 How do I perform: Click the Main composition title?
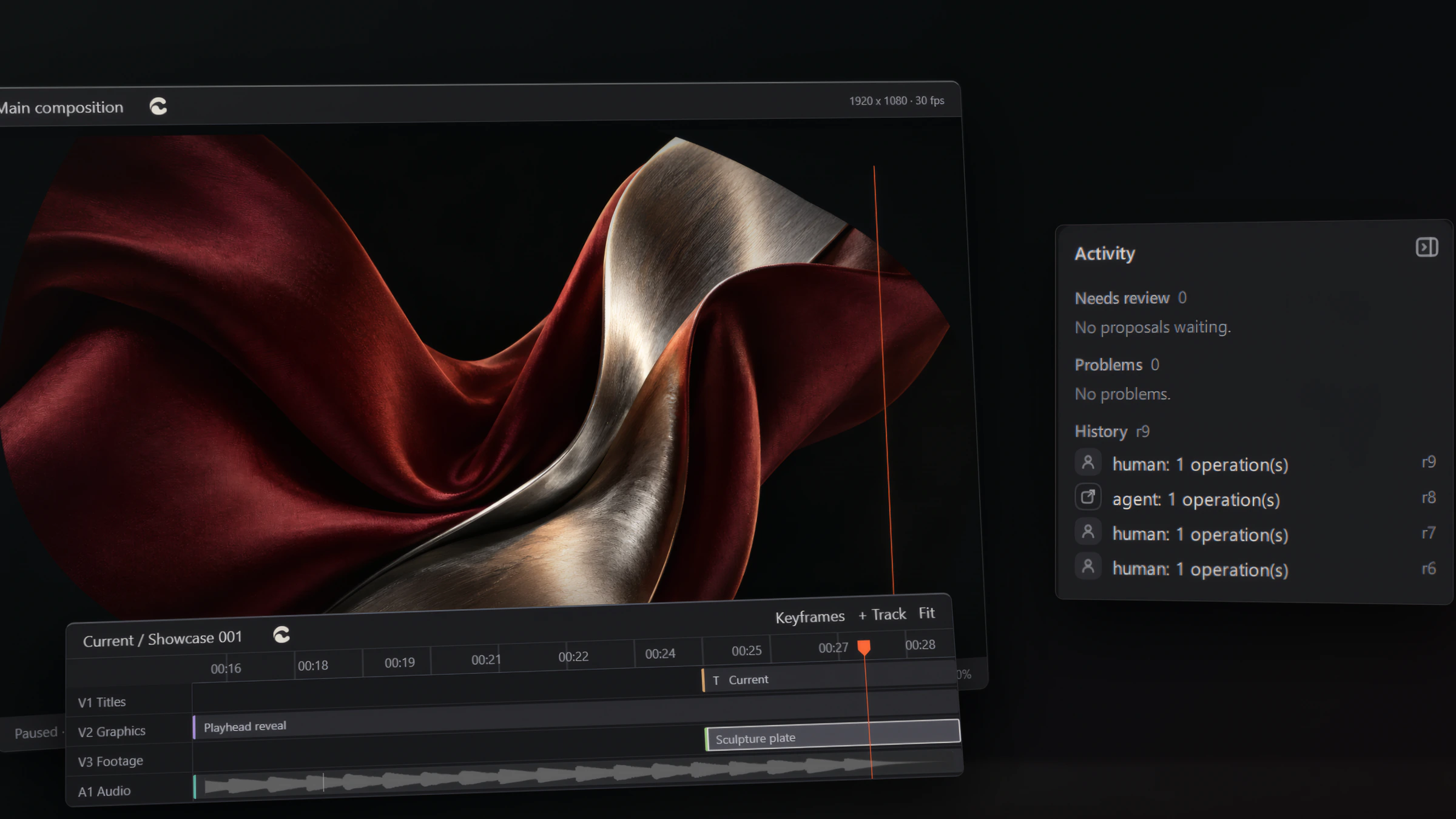tap(61, 108)
